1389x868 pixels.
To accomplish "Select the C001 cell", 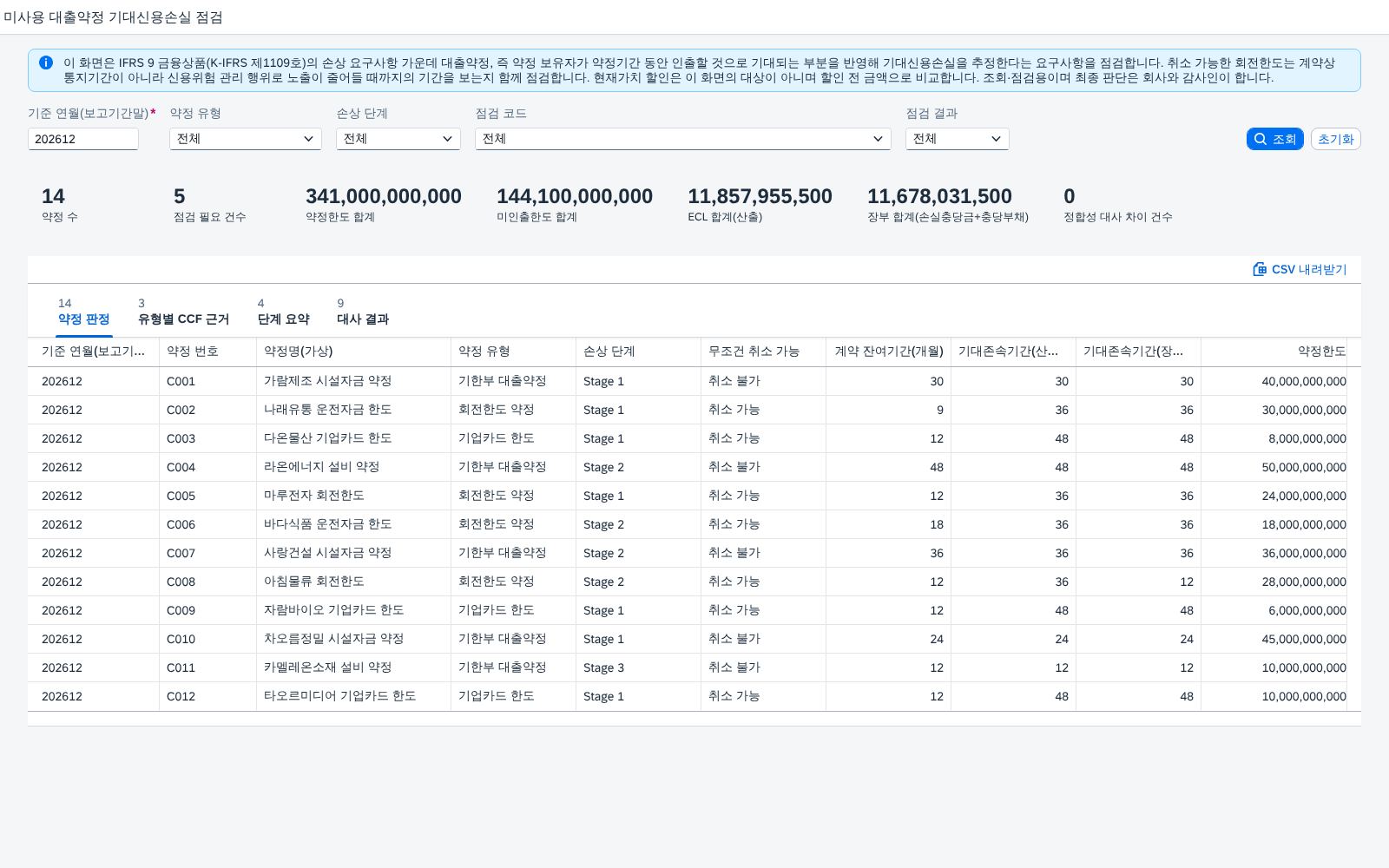I will [x=208, y=381].
